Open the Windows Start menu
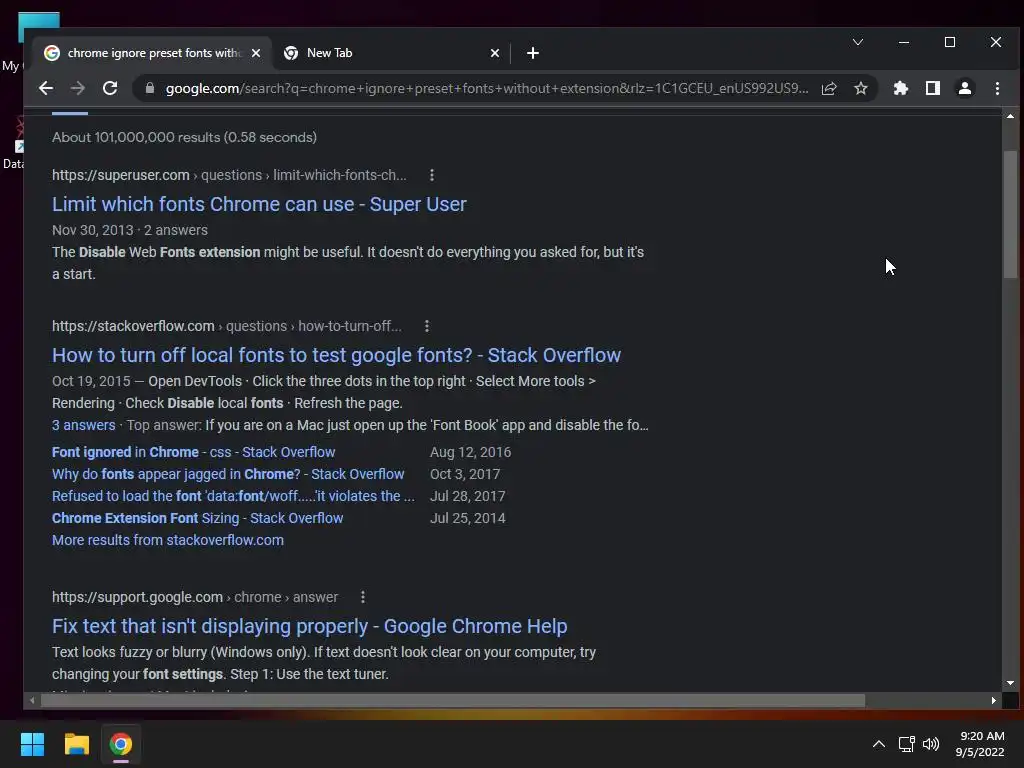Image resolution: width=1024 pixels, height=768 pixels. (32, 744)
